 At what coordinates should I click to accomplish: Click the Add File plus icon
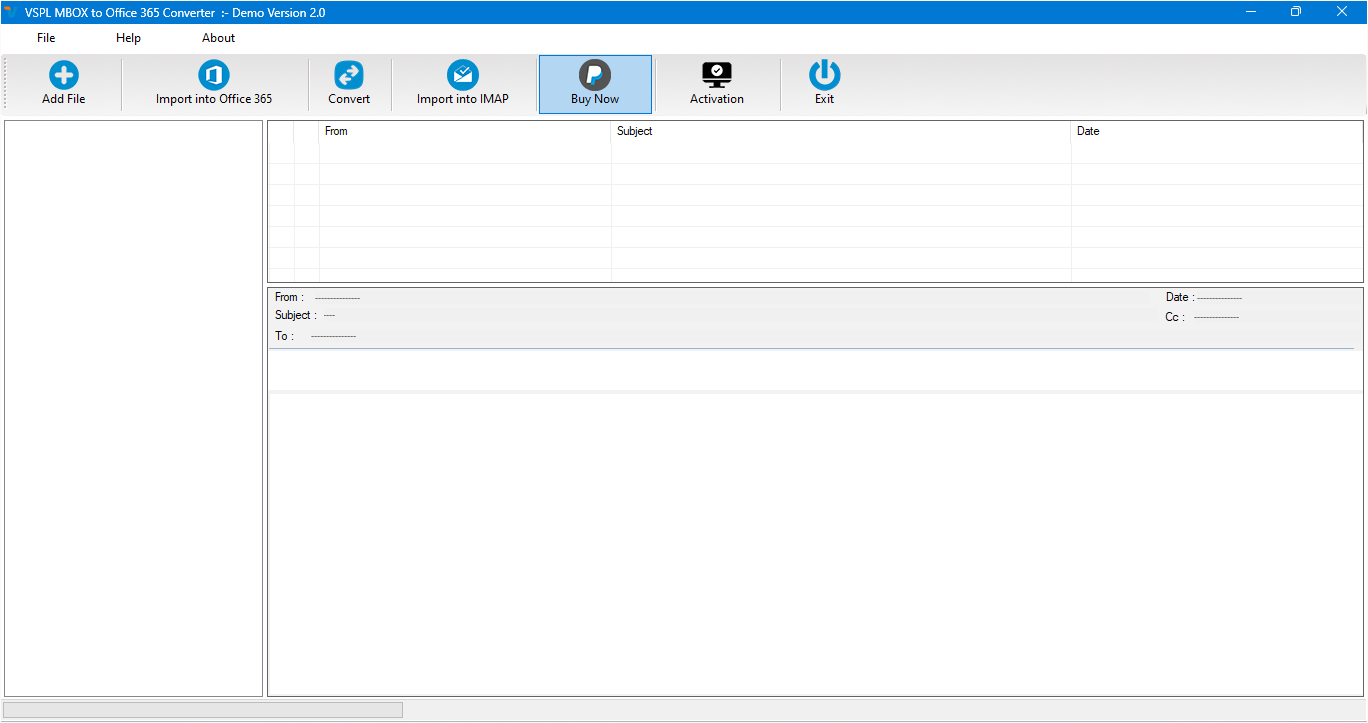(x=64, y=75)
